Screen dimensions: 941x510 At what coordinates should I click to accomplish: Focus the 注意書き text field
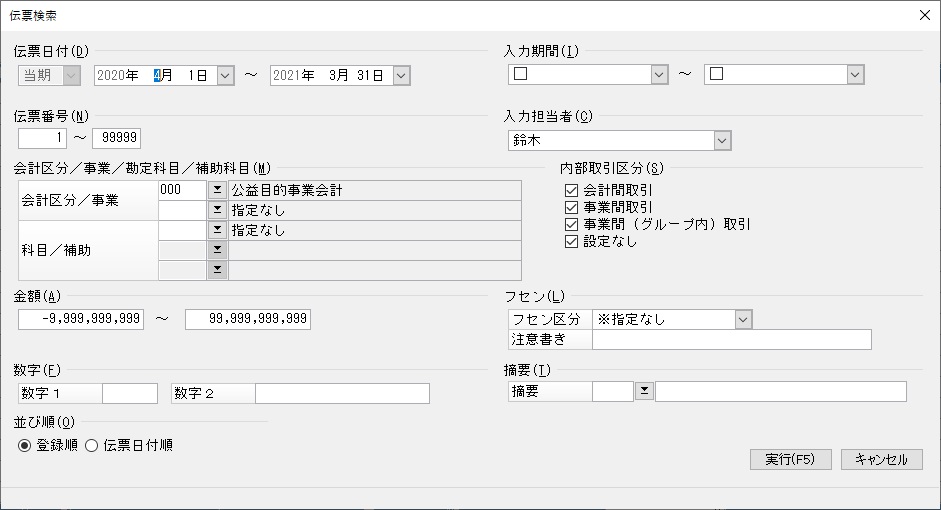(x=732, y=340)
